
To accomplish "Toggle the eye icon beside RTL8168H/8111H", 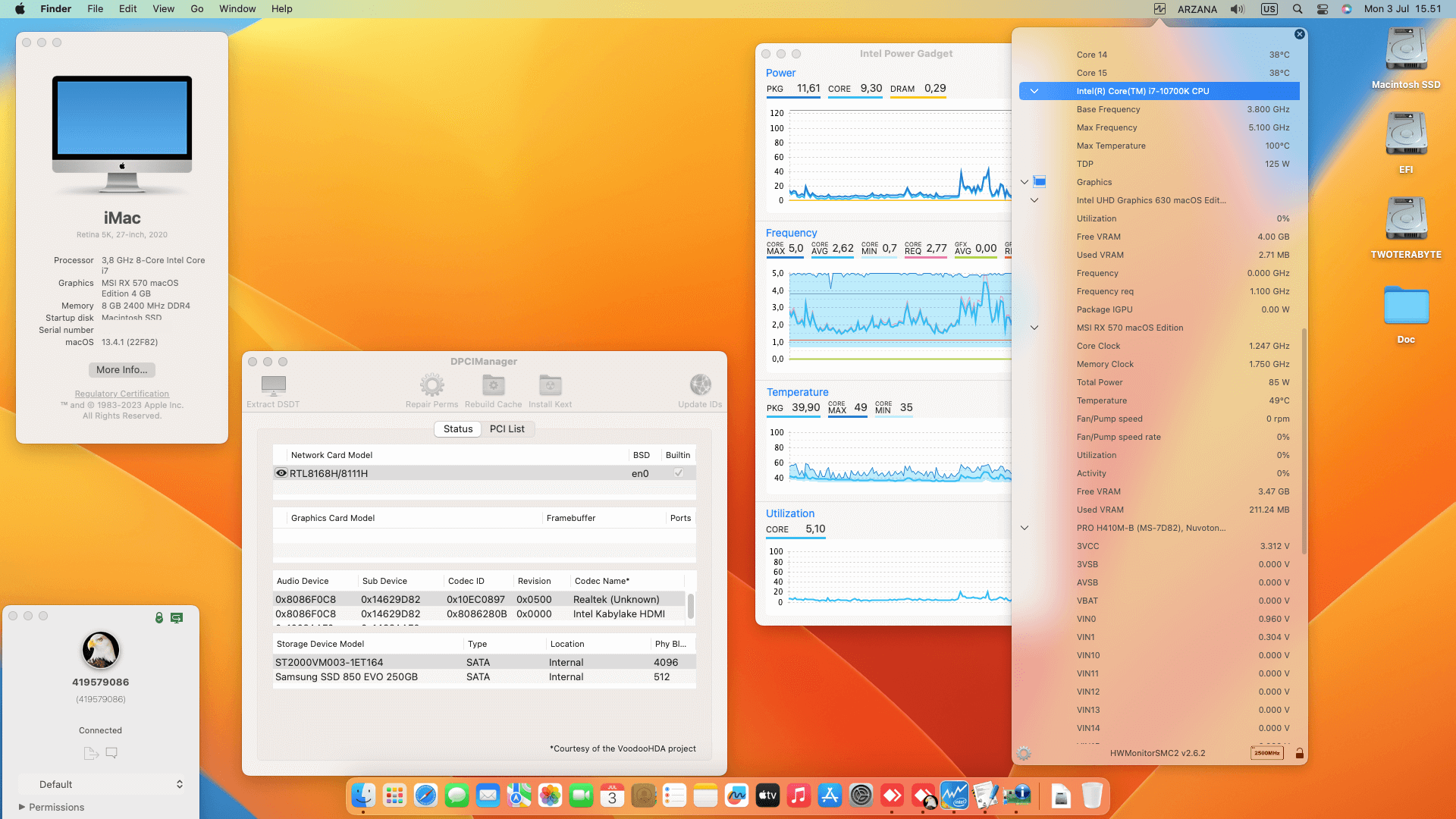I will (x=281, y=473).
